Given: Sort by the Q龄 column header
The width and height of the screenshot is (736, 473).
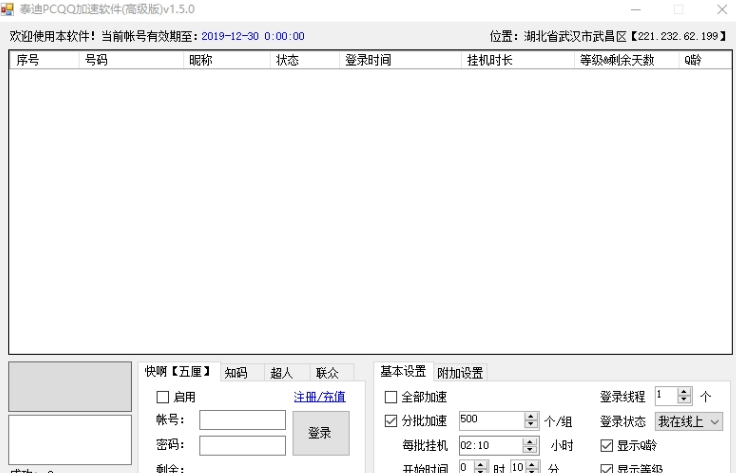Looking at the screenshot, I should [705, 60].
